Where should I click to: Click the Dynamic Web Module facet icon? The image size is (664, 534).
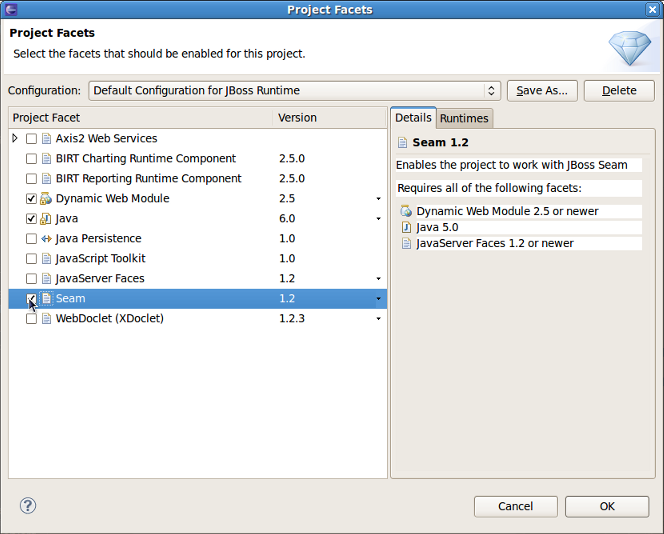46,199
